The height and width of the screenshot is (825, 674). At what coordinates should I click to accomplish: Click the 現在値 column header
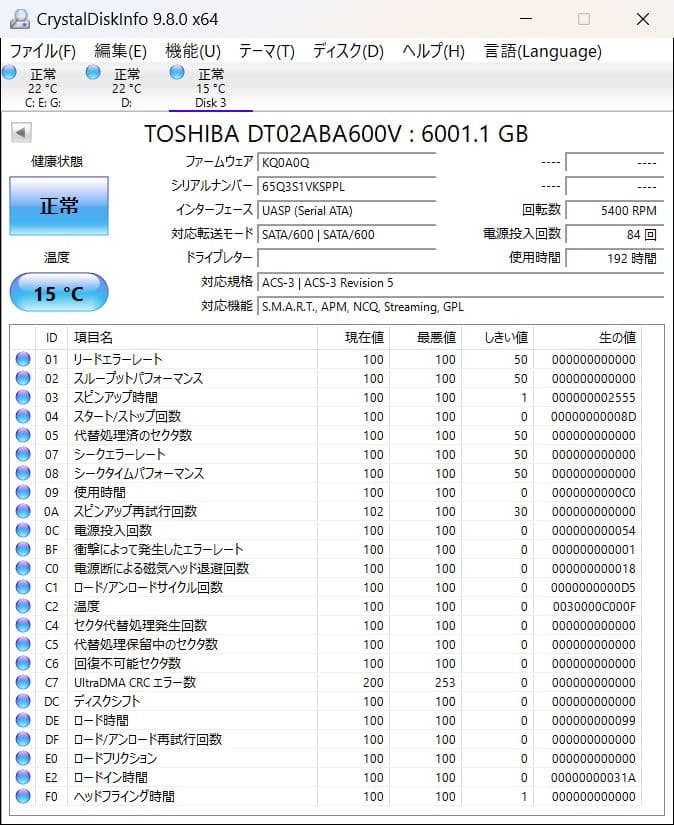[354, 337]
